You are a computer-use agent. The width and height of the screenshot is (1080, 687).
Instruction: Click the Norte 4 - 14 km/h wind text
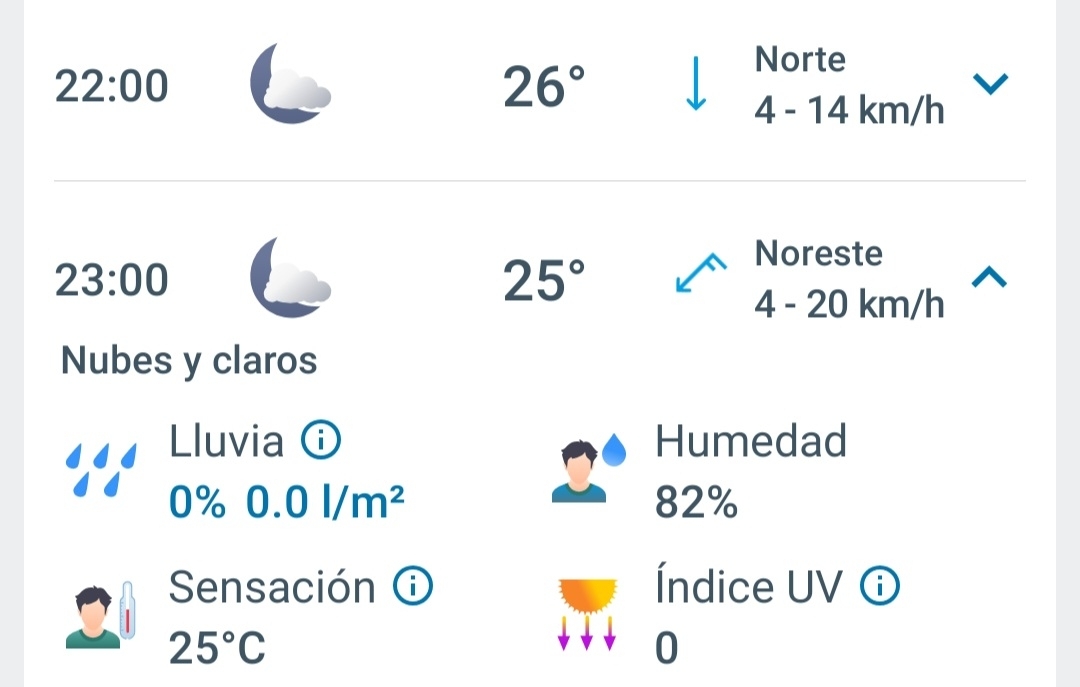(x=849, y=86)
